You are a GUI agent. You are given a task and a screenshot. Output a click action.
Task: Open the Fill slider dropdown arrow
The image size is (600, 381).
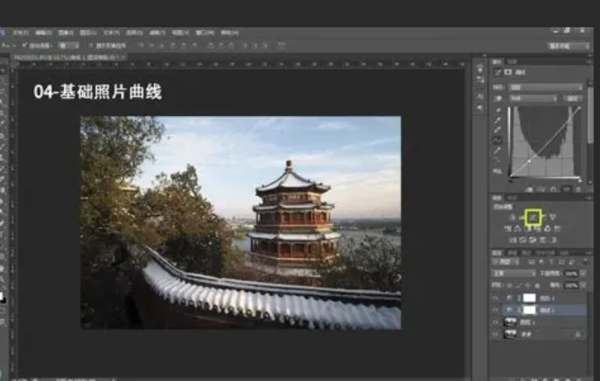(x=583, y=285)
